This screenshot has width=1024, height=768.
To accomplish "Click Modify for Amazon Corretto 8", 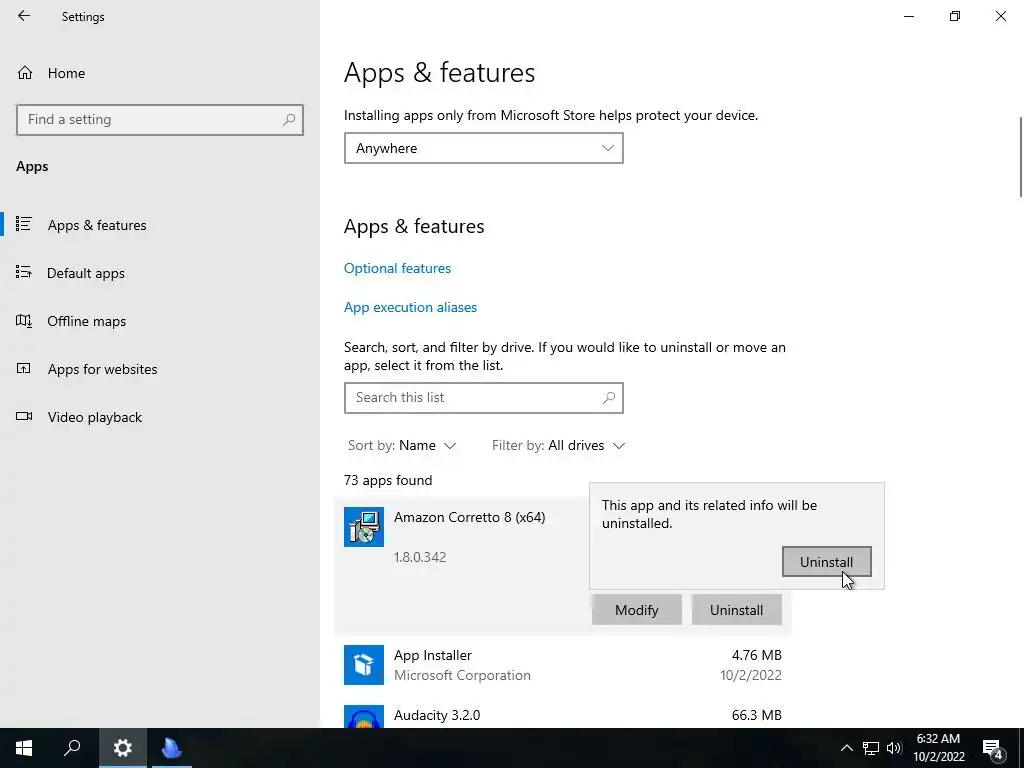I will 637,610.
